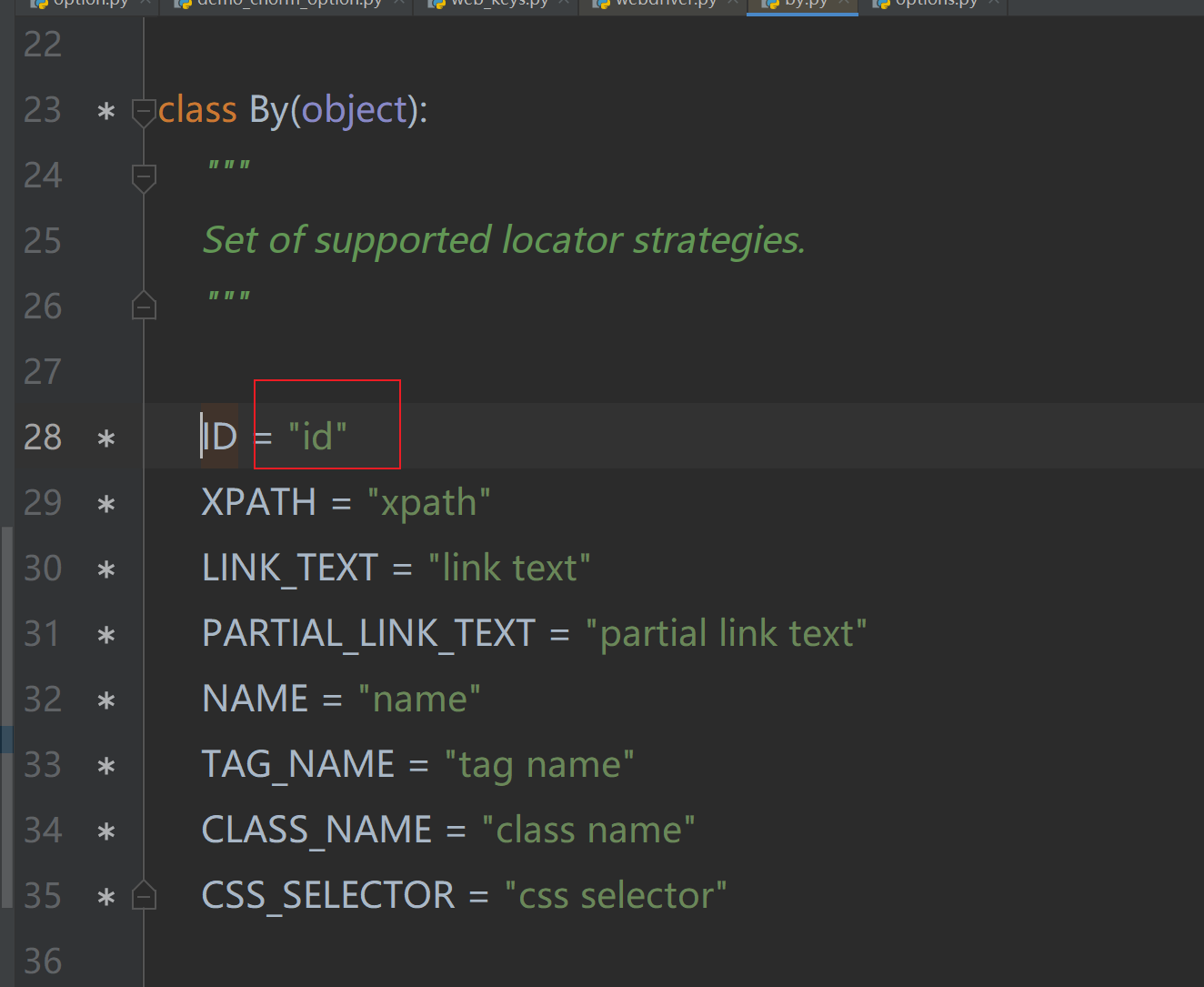Collapse the class By code block
This screenshot has width=1204, height=987.
(144, 112)
